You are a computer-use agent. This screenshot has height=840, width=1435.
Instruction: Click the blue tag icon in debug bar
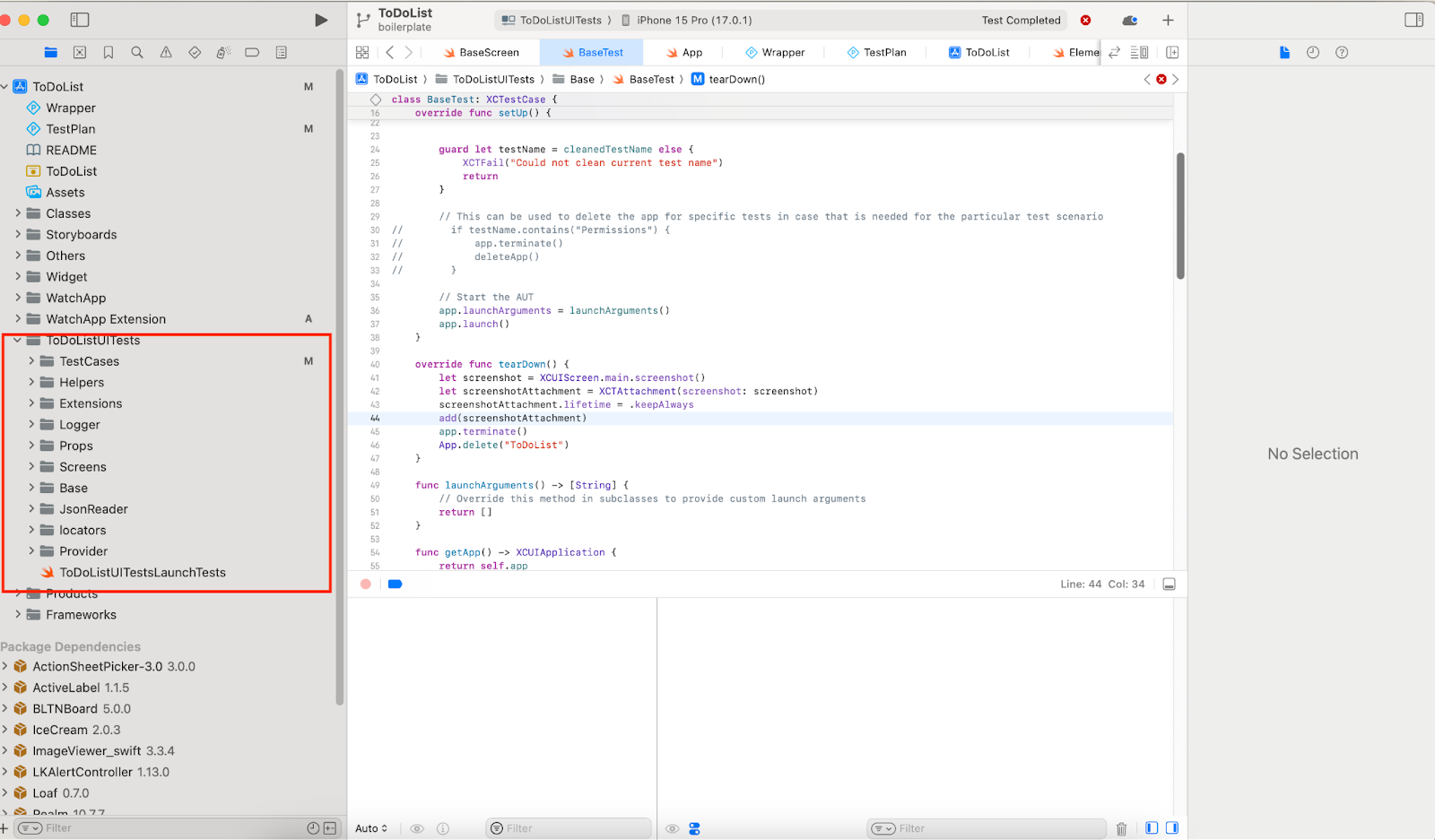coord(395,585)
